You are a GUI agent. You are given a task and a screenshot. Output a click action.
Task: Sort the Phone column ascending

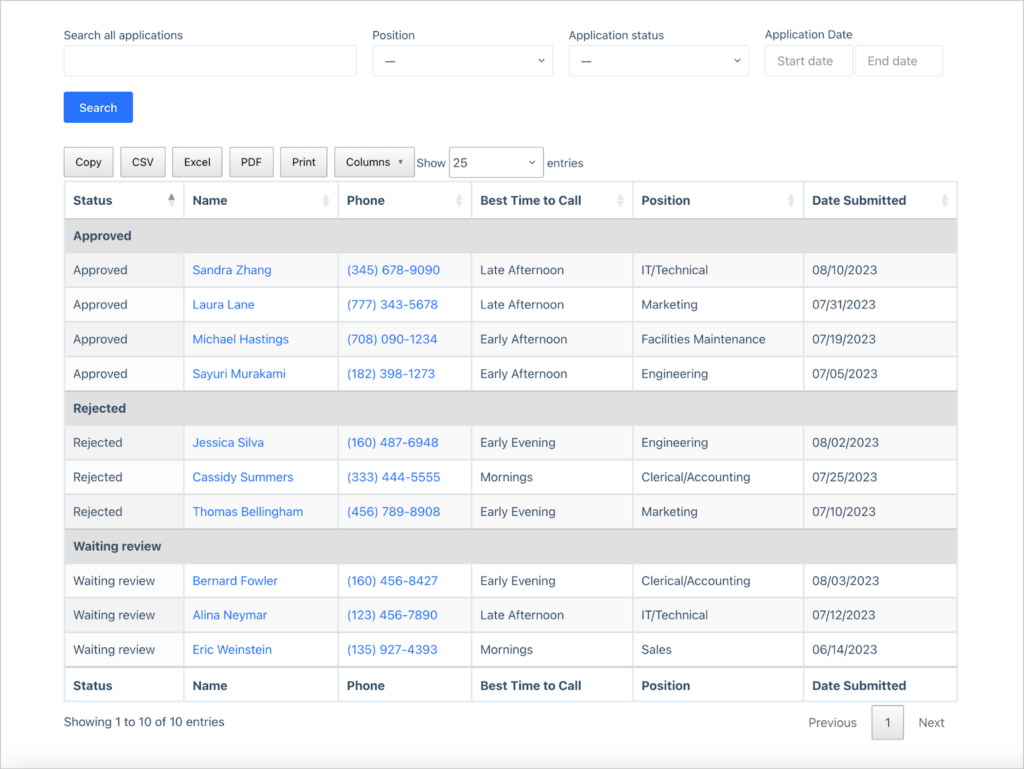click(x=404, y=200)
